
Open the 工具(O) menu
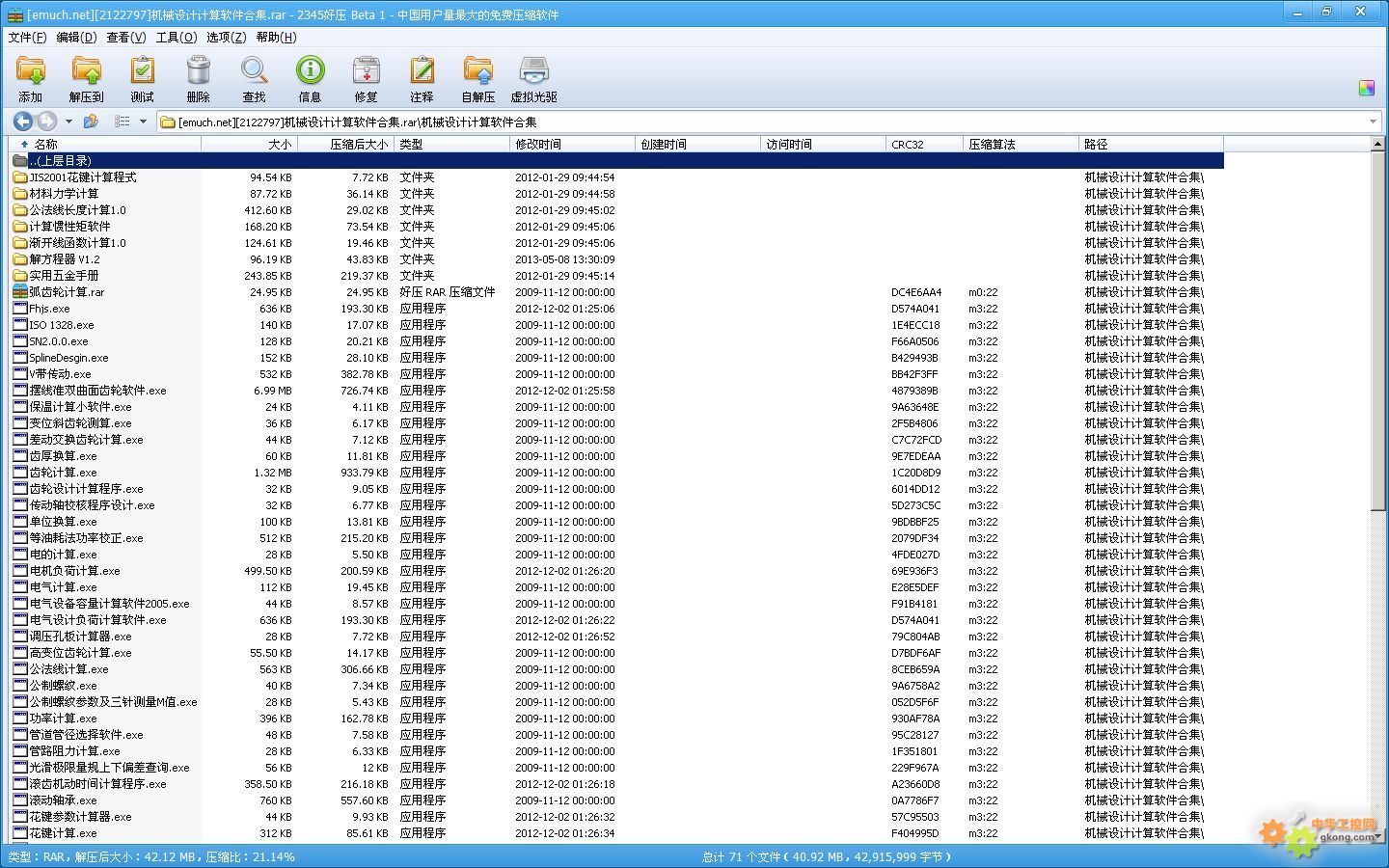click(x=177, y=38)
